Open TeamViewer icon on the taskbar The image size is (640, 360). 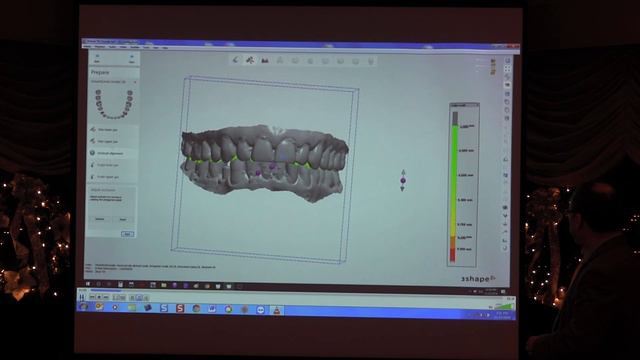click(260, 310)
